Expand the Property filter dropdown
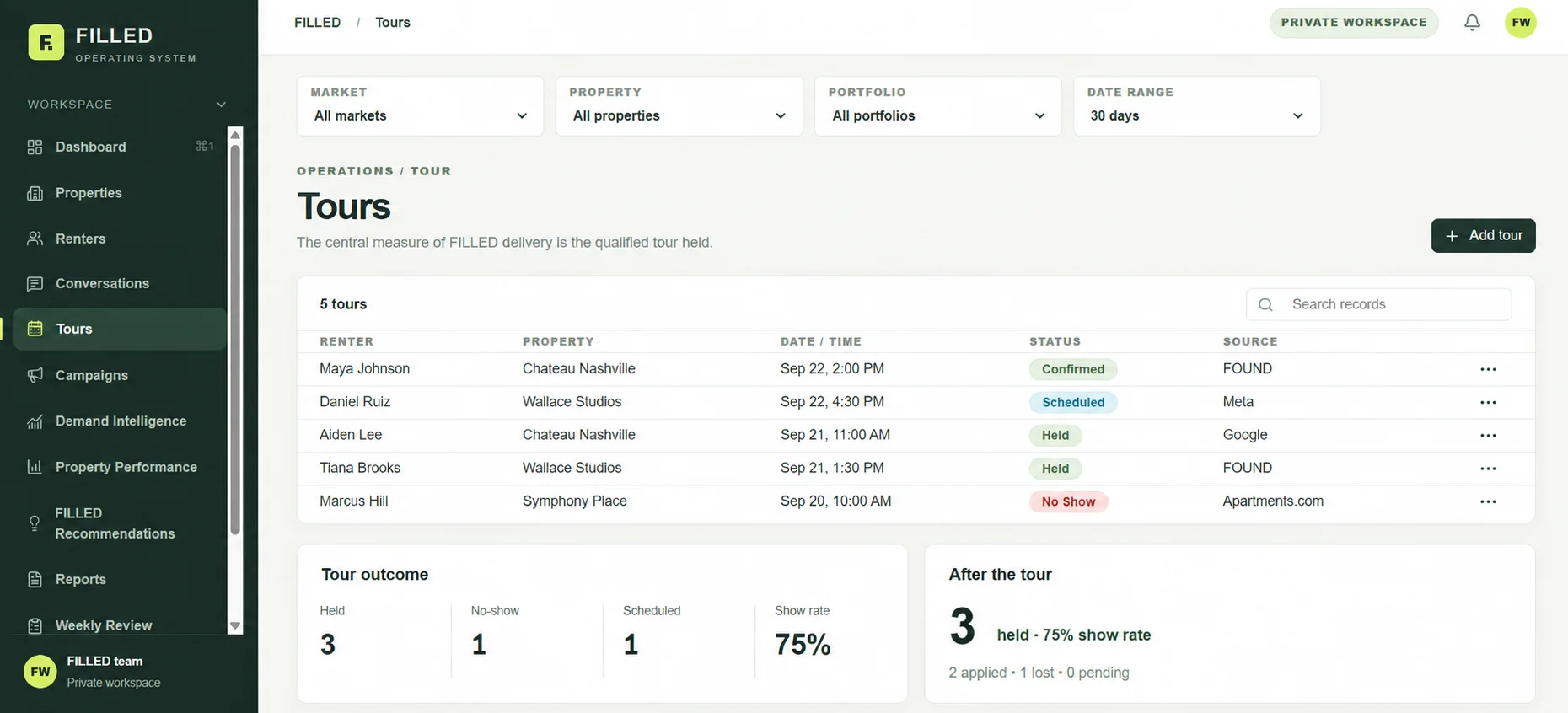Screen dimensions: 1568x713 click(x=679, y=106)
